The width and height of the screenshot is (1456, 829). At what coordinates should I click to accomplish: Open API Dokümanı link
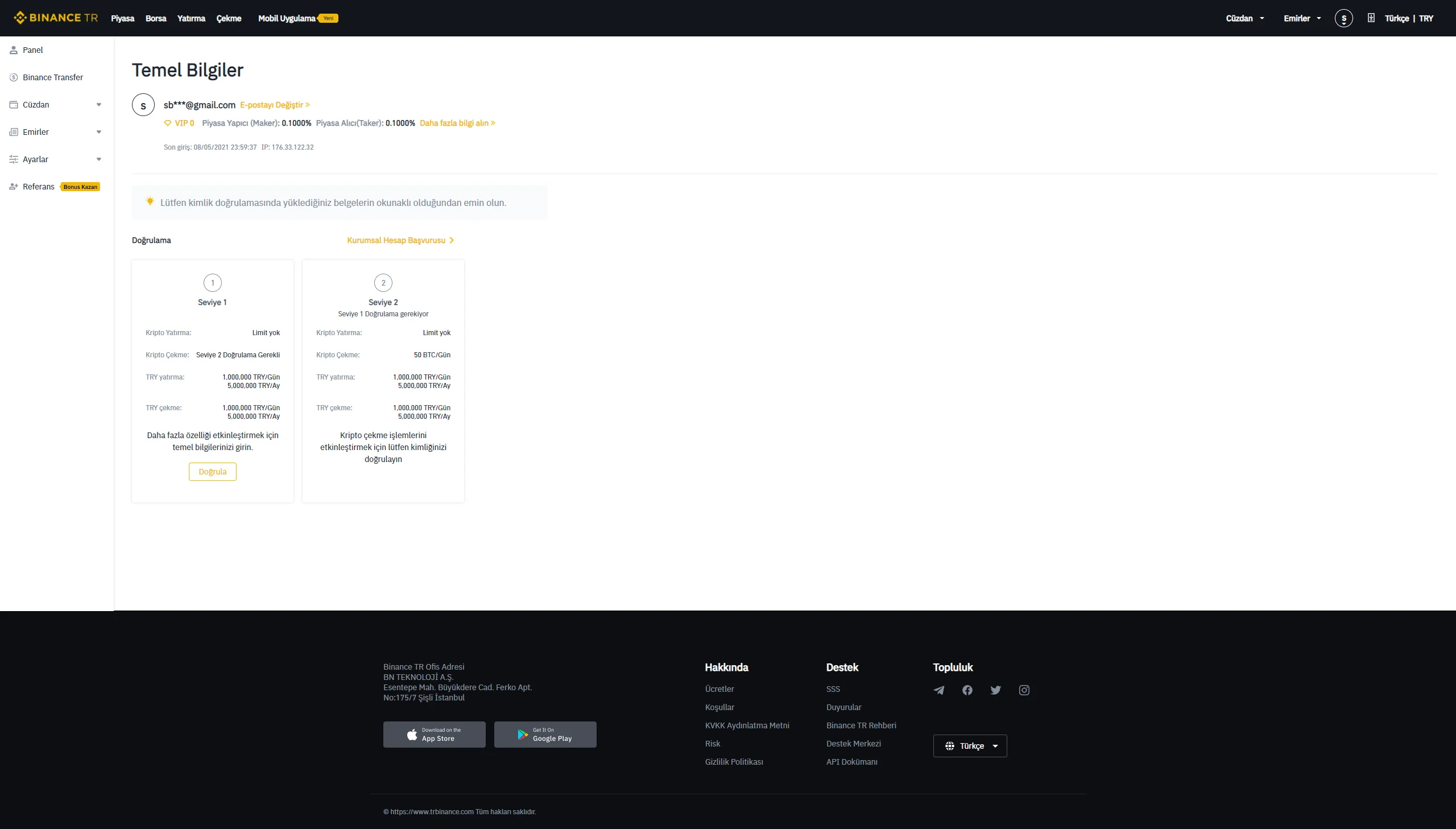(852, 762)
